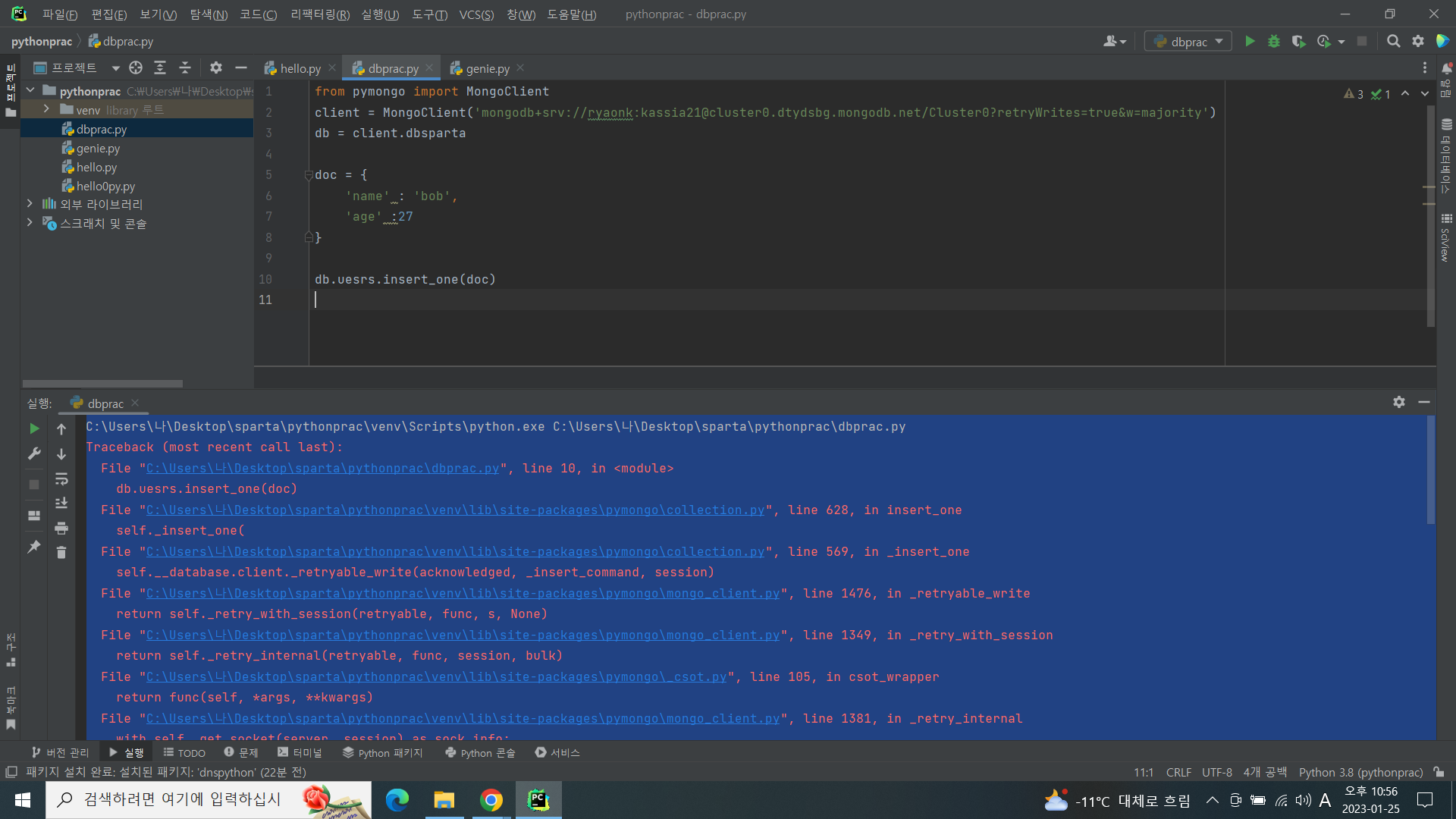Click the up-the-stack-trace arrow
Viewport: 1456px width, 819px height.
(61, 429)
